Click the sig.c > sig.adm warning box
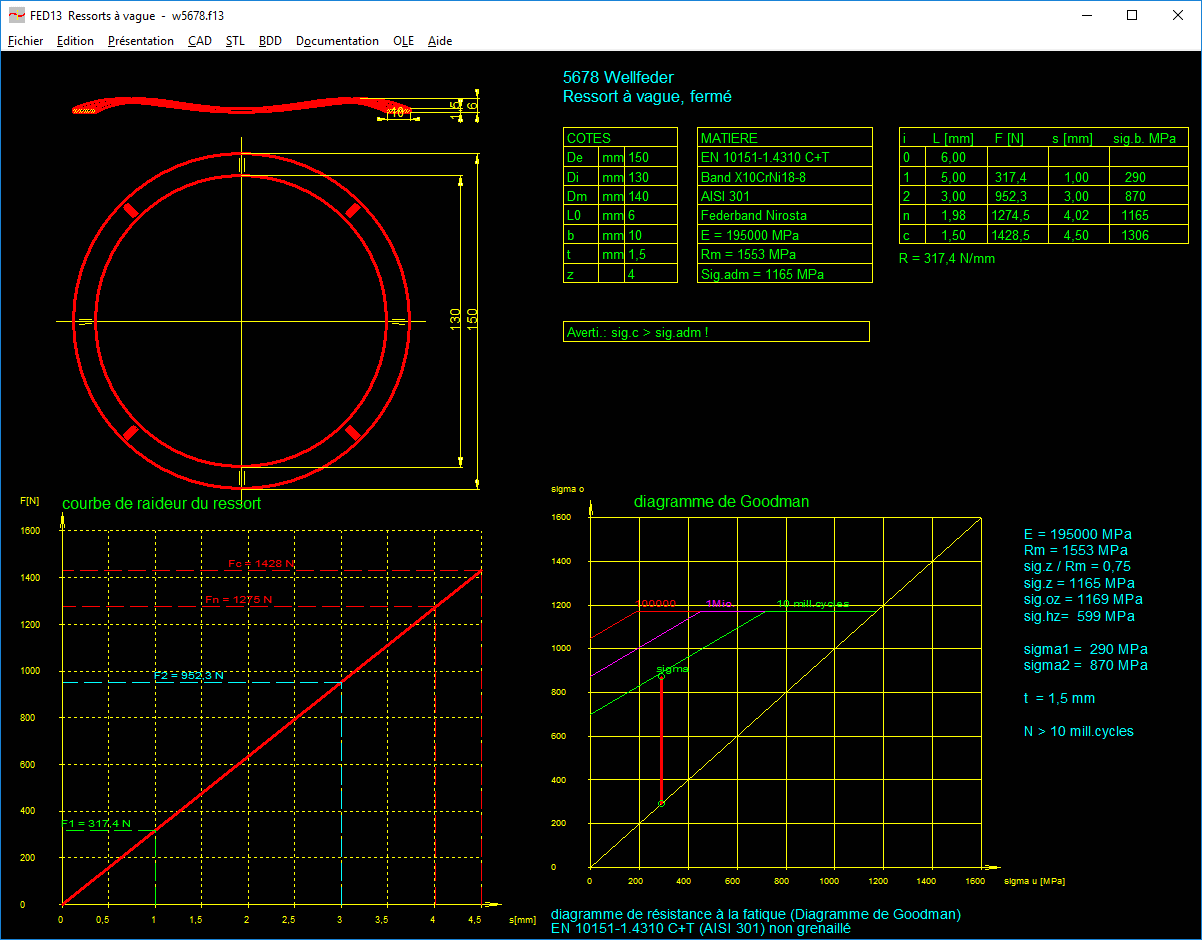 (x=716, y=332)
